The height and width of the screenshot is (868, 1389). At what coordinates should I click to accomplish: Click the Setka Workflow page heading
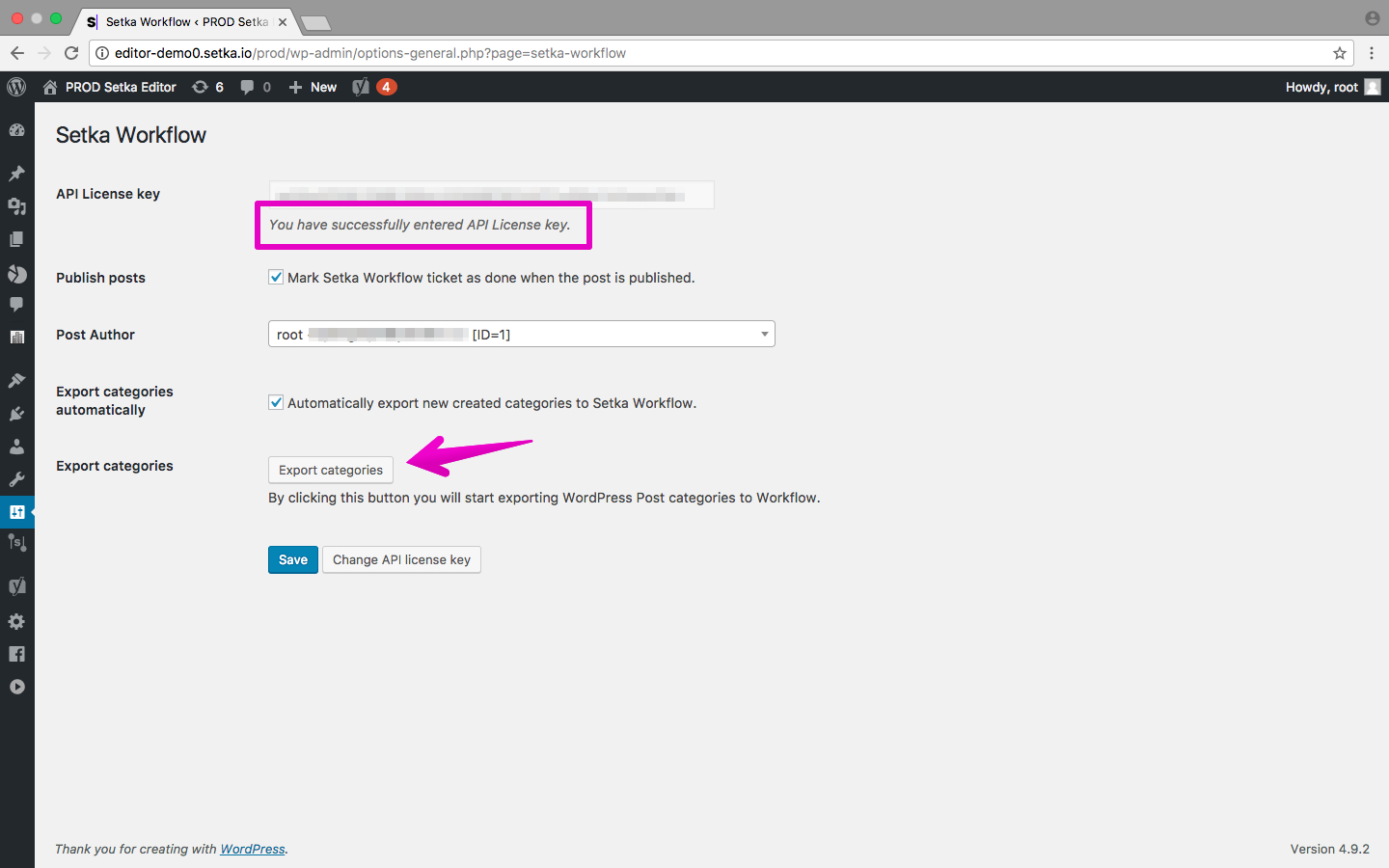(x=131, y=135)
